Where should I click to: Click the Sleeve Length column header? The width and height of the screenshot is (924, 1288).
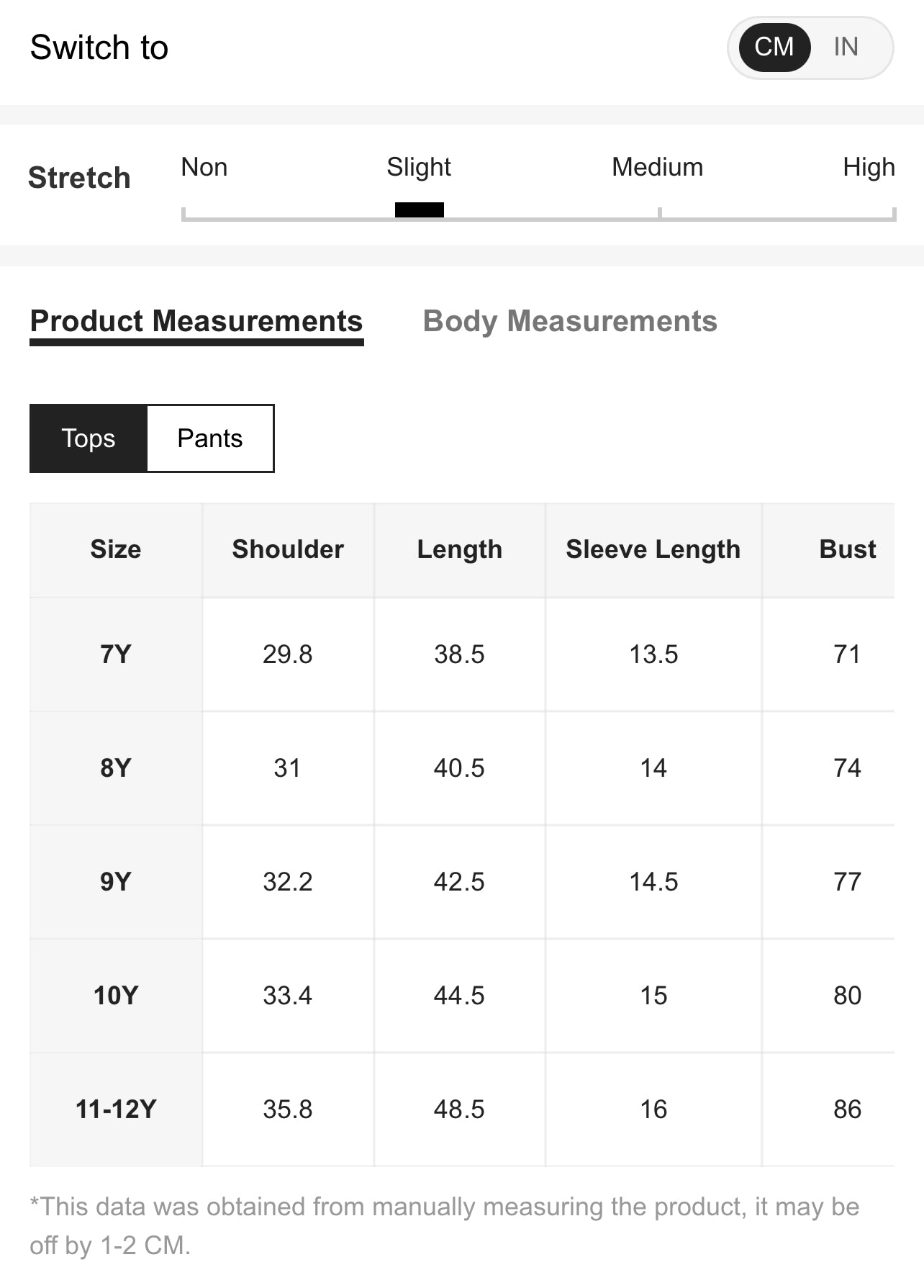(653, 549)
